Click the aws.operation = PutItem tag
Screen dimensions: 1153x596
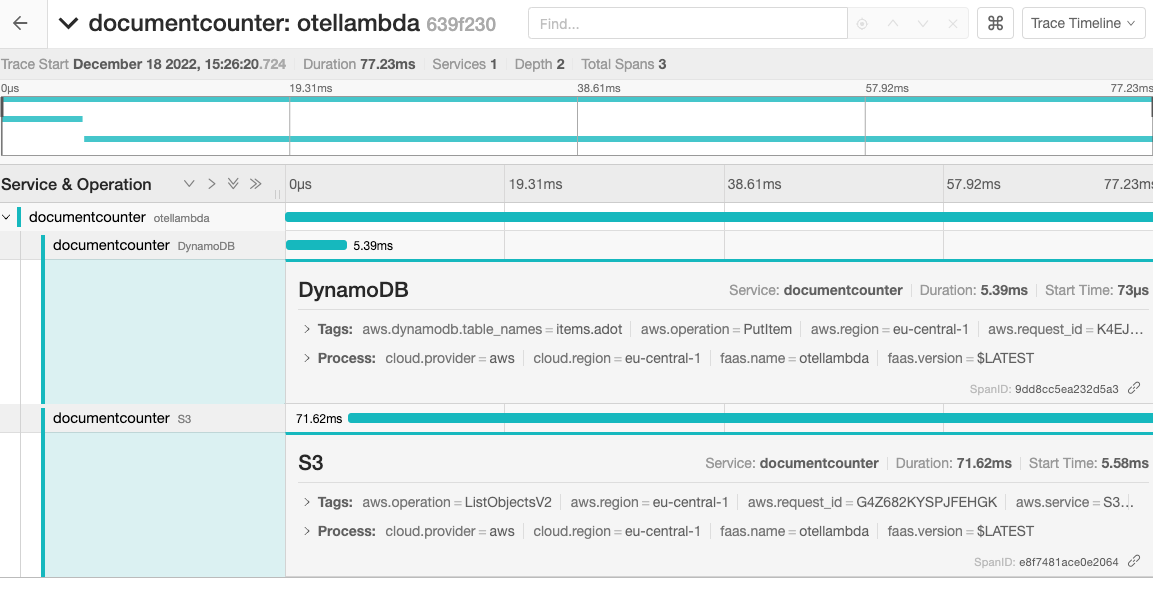pyautogui.click(x=716, y=329)
